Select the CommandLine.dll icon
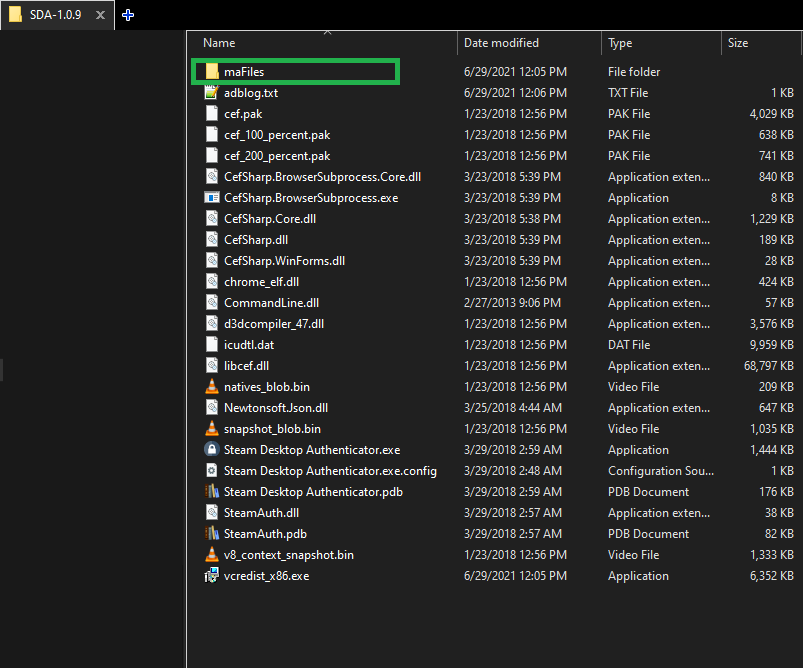Image resolution: width=803 pixels, height=668 pixels. [212, 303]
